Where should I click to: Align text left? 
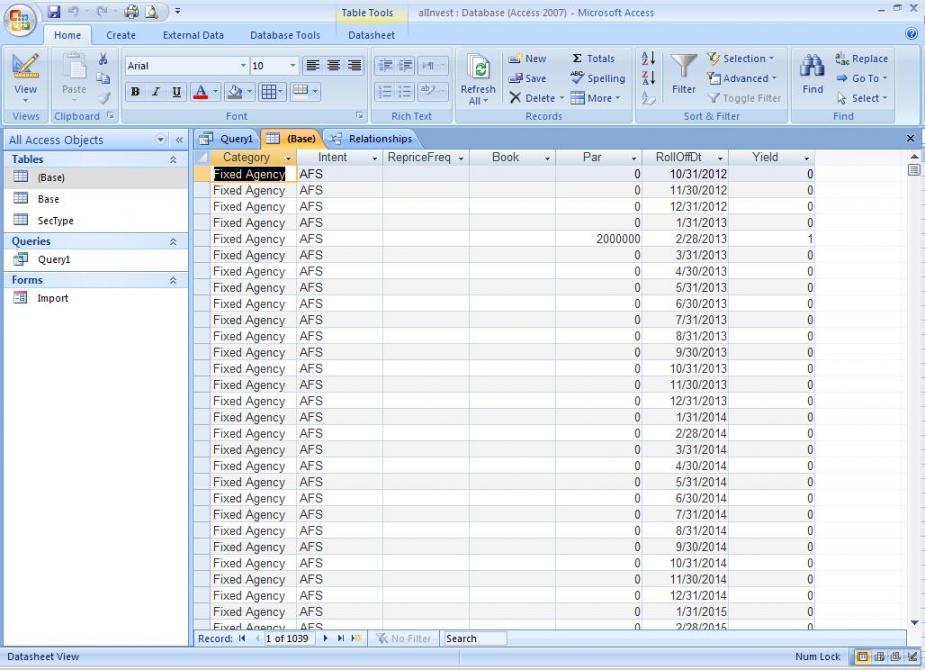coord(313,65)
